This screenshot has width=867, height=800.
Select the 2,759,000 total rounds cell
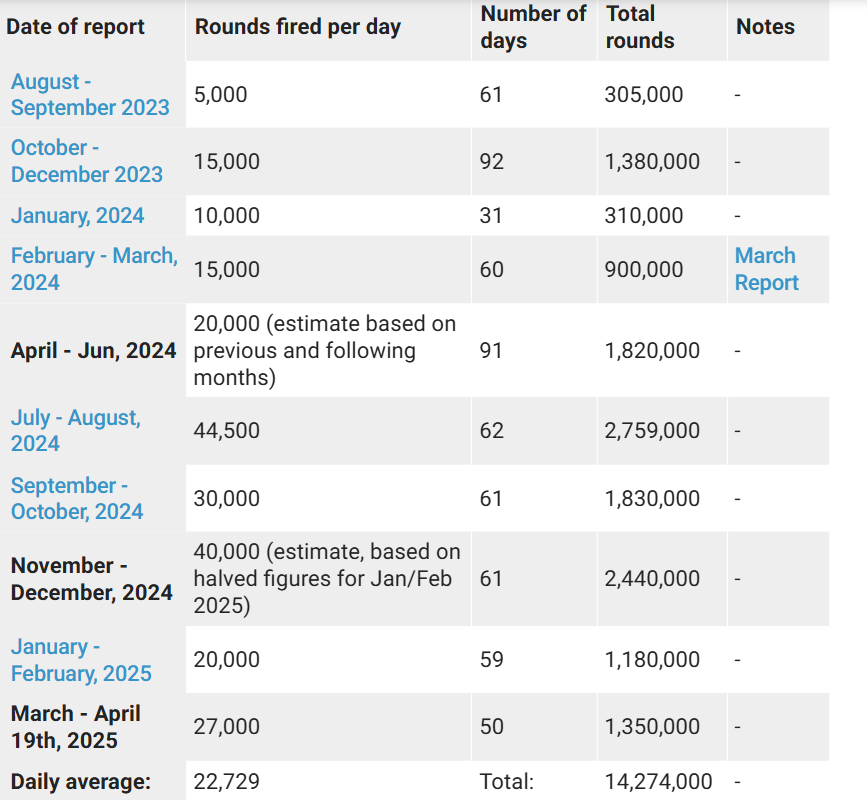click(x=652, y=431)
